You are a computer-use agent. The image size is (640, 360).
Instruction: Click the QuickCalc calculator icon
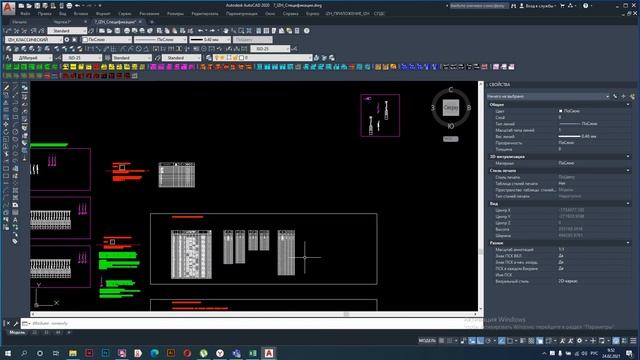coord(297,31)
